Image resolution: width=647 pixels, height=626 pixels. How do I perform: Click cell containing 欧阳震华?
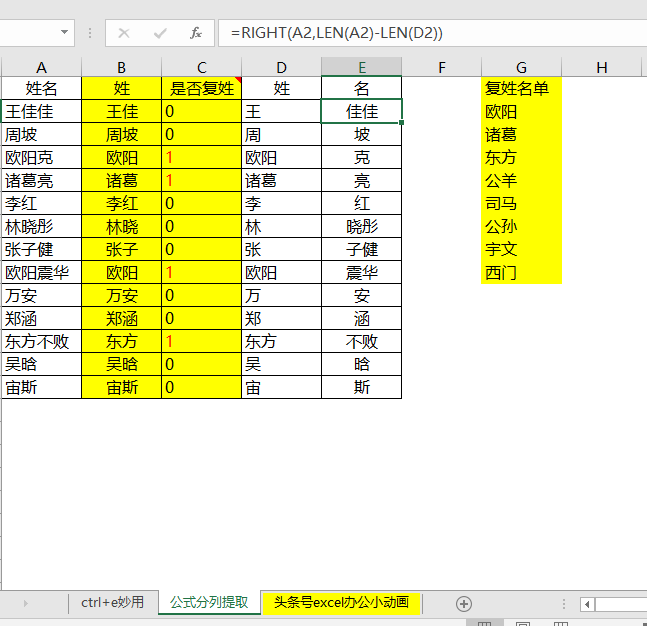(x=41, y=272)
